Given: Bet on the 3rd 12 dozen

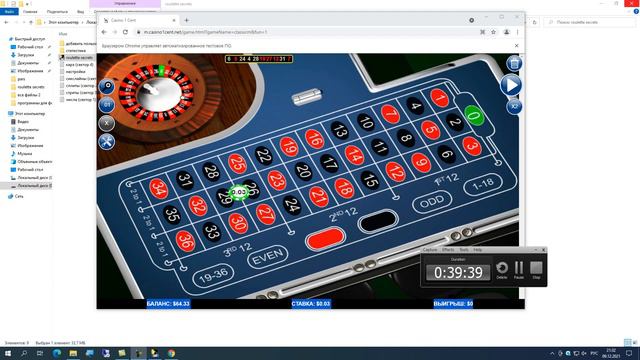Looking at the screenshot, I should [x=238, y=250].
